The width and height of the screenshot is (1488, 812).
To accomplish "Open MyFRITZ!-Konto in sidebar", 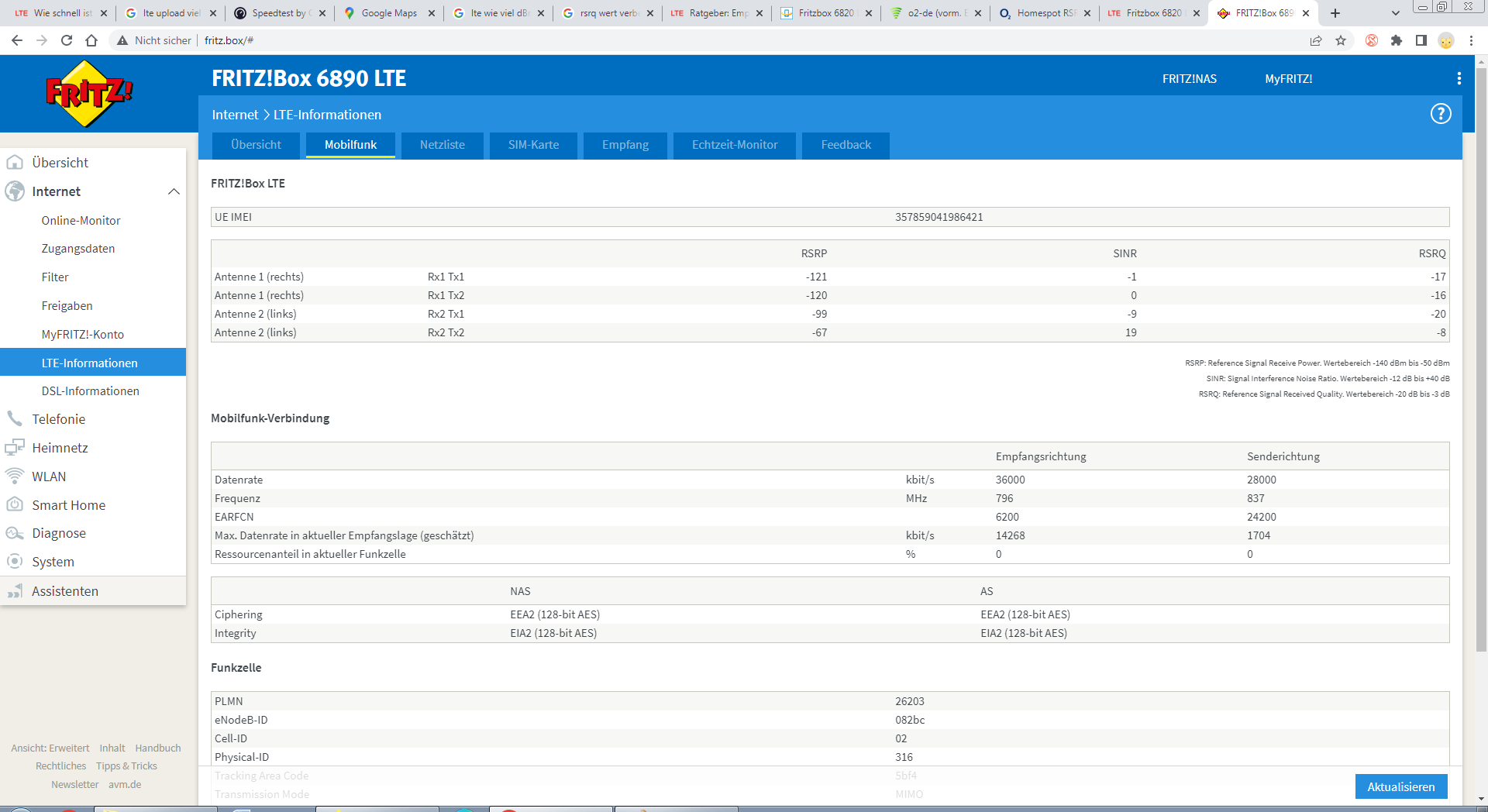I will pos(83,335).
